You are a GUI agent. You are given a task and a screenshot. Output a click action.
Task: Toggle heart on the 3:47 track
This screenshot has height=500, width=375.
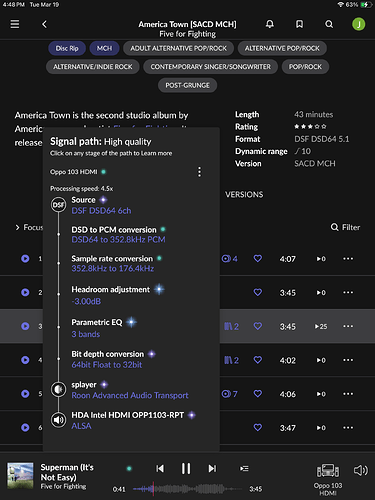point(258,427)
